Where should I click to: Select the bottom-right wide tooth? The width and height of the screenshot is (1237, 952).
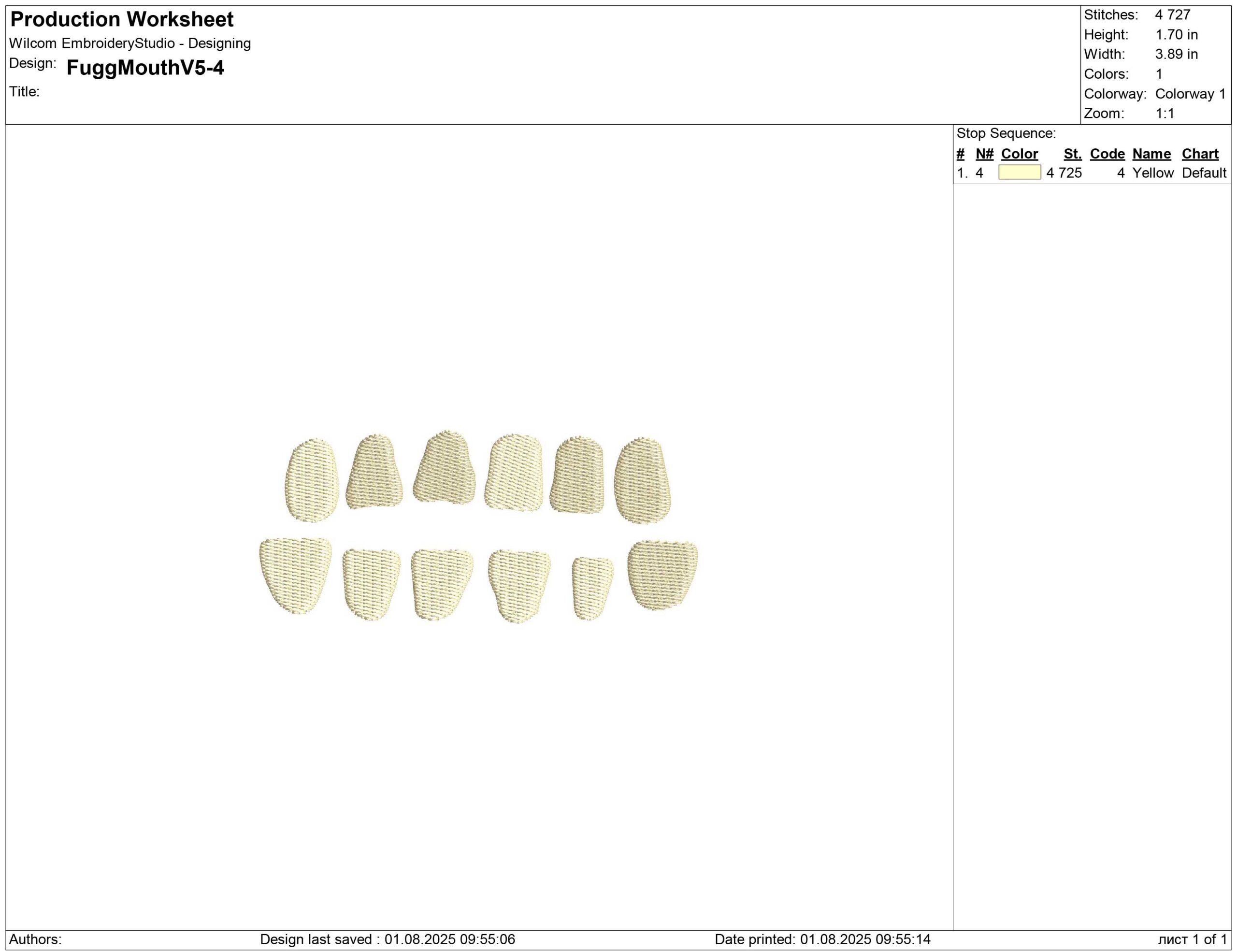click(662, 574)
